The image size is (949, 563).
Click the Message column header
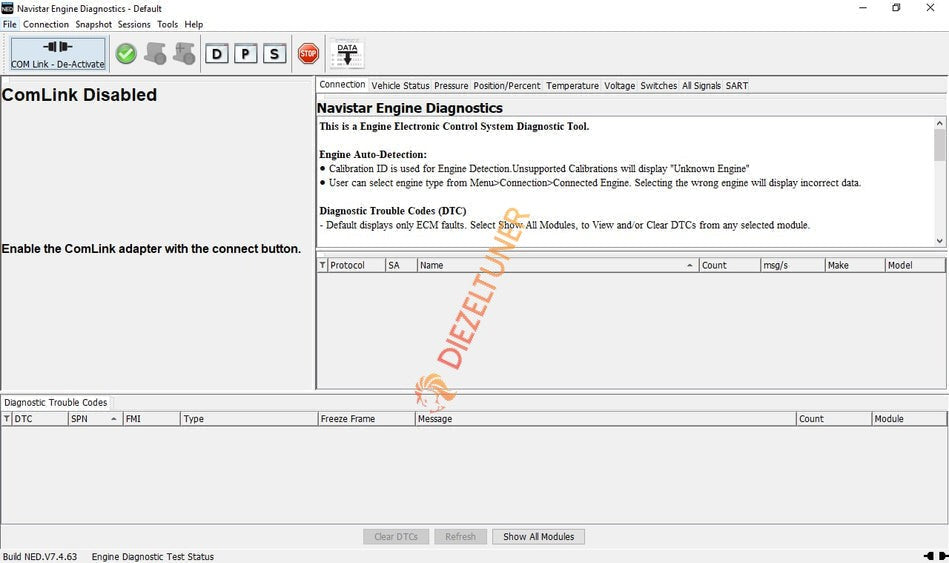(605, 419)
